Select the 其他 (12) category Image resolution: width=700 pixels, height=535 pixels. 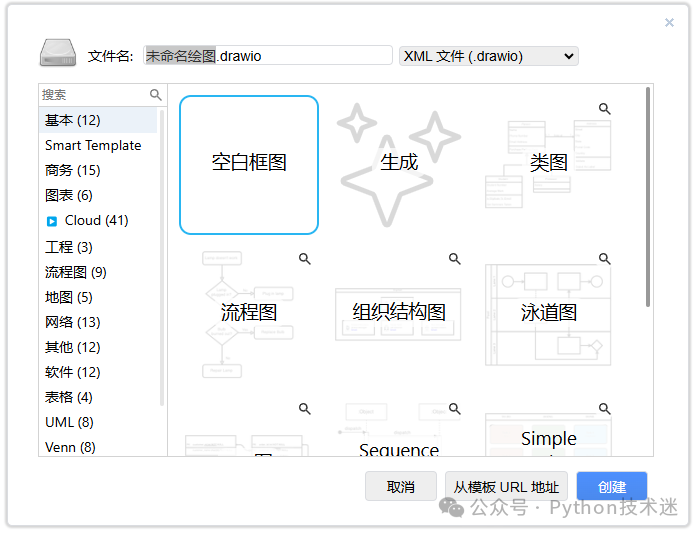tap(98, 347)
